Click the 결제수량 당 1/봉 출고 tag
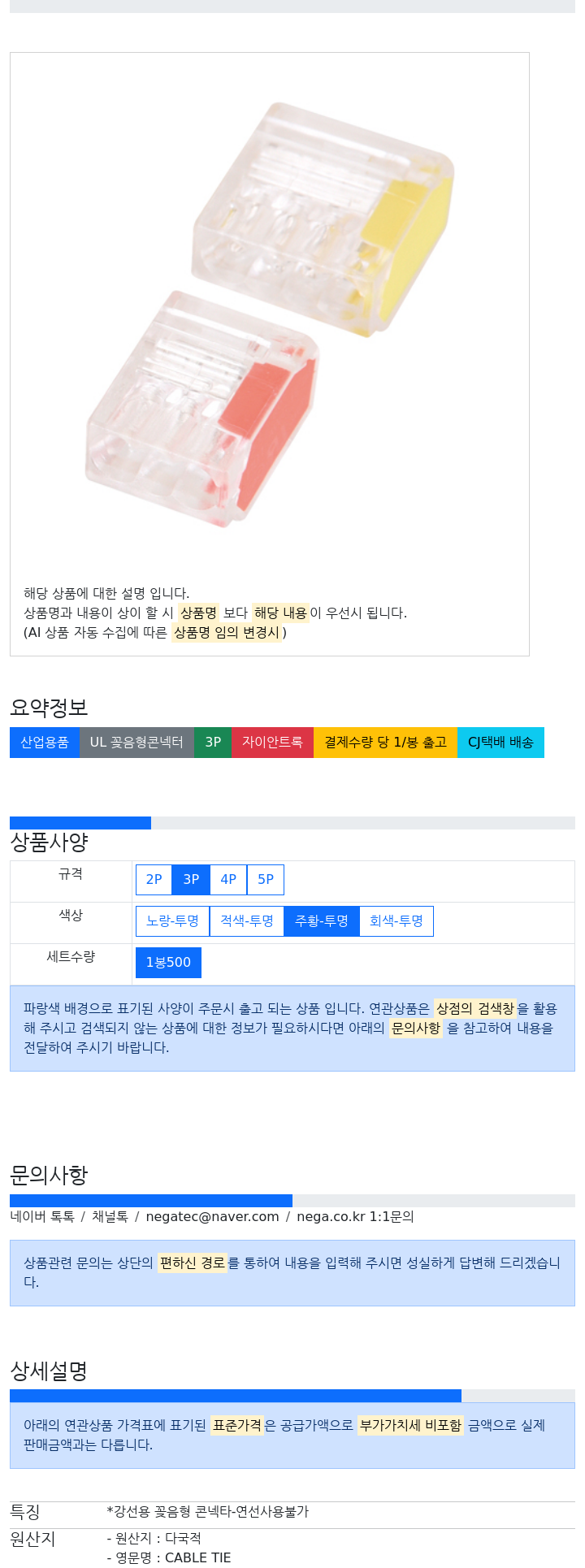Screen dimensions: 585x1568 [386, 743]
